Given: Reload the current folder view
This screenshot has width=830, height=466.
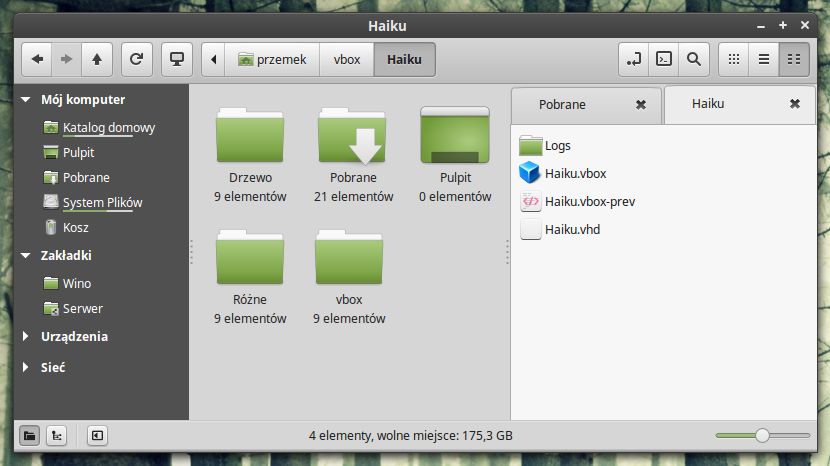Looking at the screenshot, I should click(137, 59).
